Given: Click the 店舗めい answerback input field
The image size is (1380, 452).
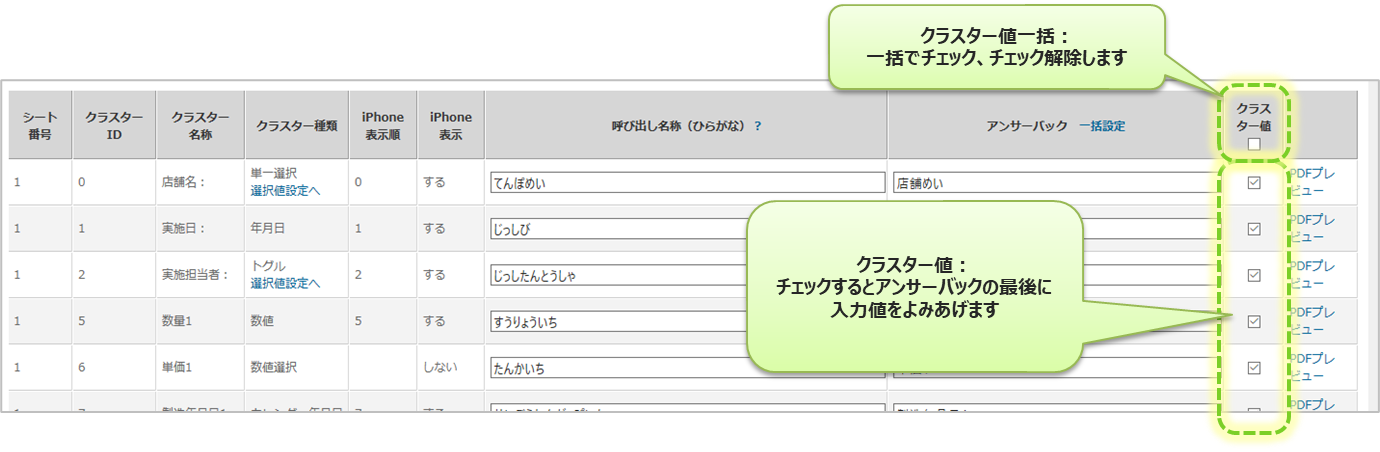Looking at the screenshot, I should (1050, 183).
